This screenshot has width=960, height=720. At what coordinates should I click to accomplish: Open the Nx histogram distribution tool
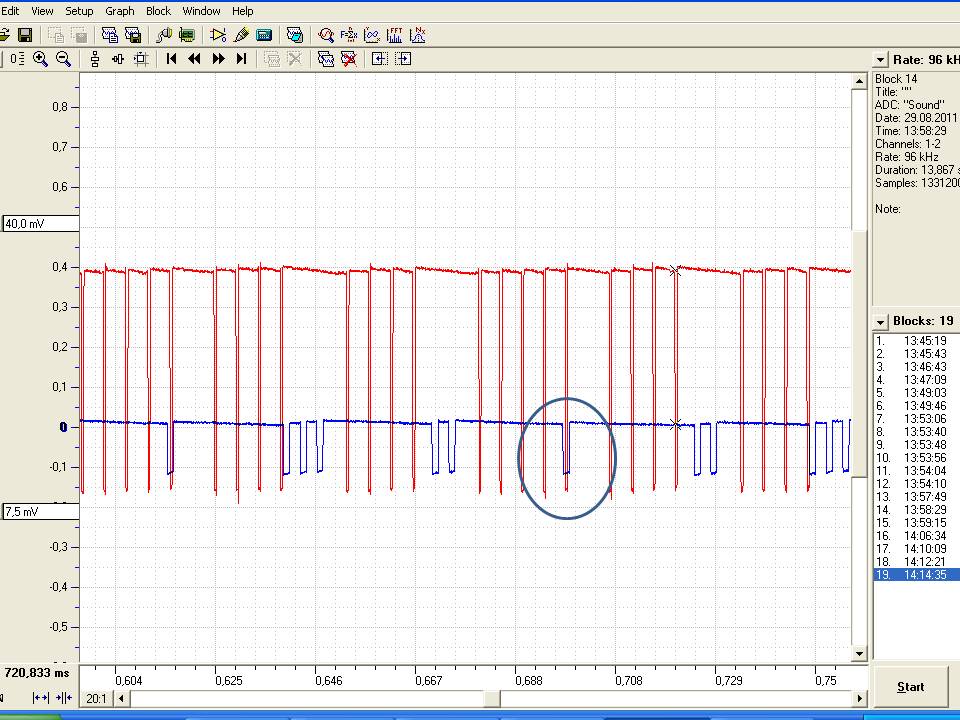click(418, 35)
